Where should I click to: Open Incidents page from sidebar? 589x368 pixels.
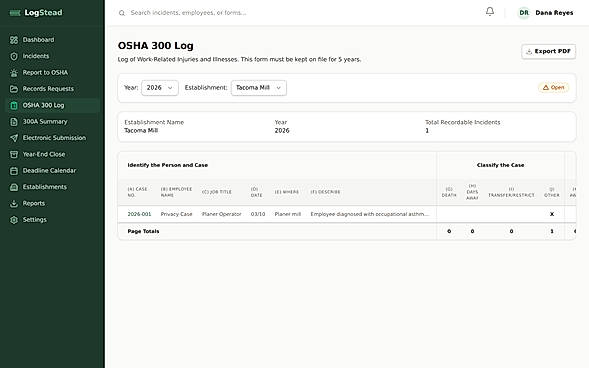53,56
